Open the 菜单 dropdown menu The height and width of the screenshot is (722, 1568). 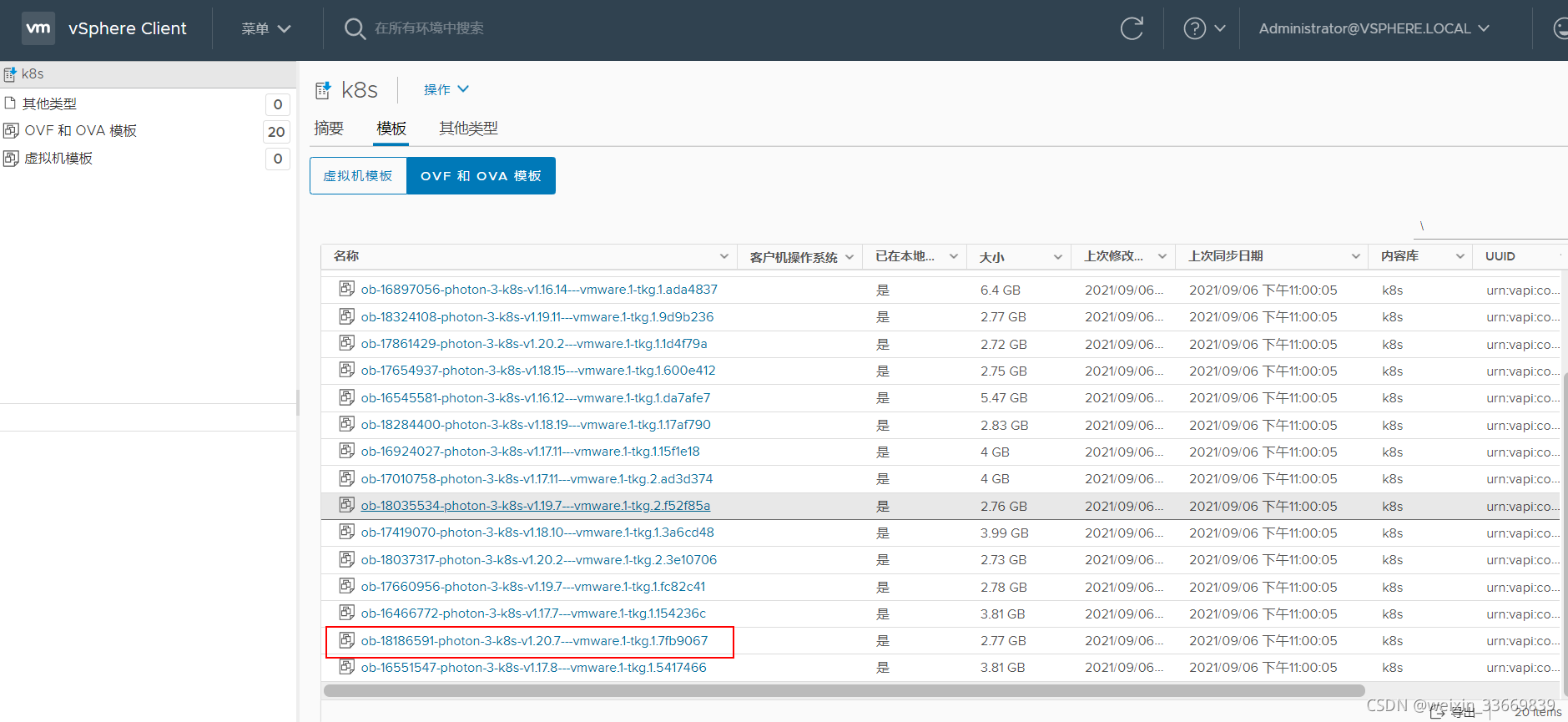pyautogui.click(x=266, y=28)
